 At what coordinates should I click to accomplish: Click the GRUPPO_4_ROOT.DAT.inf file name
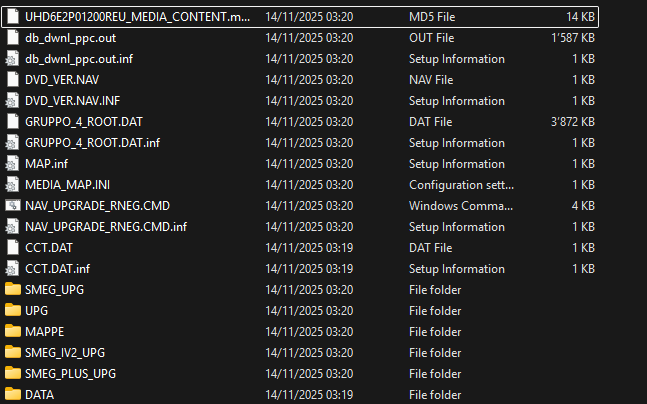[x=92, y=143]
